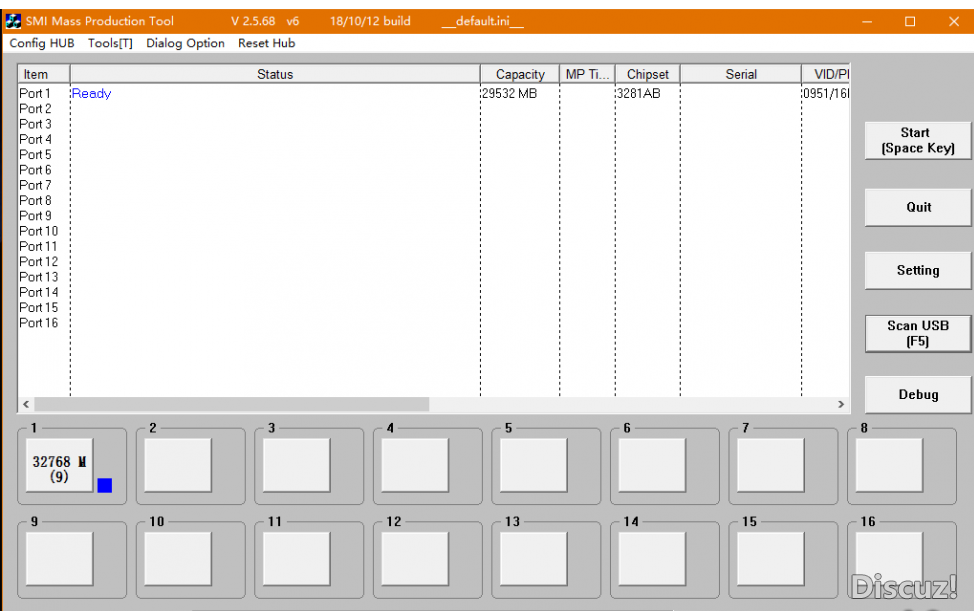
Task: Click the empty port slot 9 box
Action: 60,559
